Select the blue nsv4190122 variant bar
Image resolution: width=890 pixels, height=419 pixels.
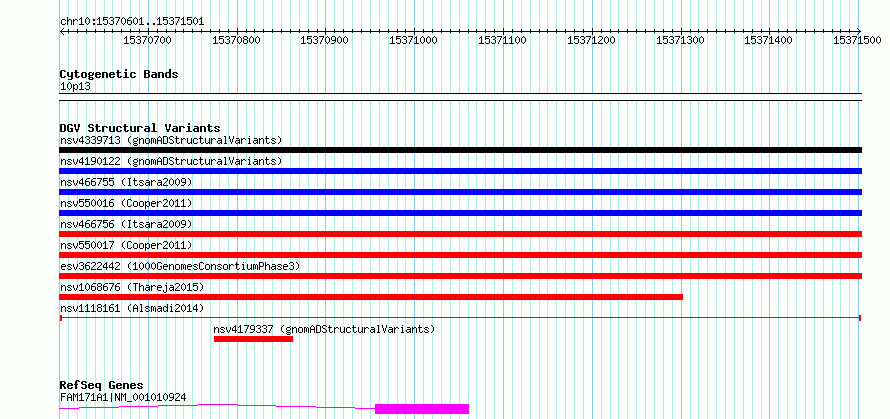[460, 171]
